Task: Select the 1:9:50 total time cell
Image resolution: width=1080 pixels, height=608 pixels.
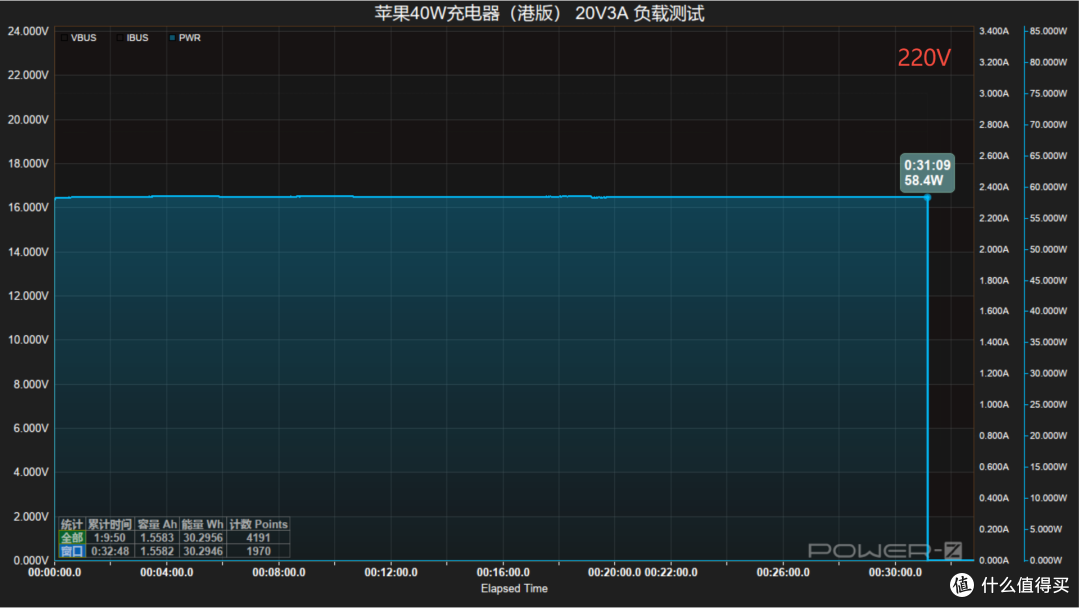Action: click(x=110, y=538)
